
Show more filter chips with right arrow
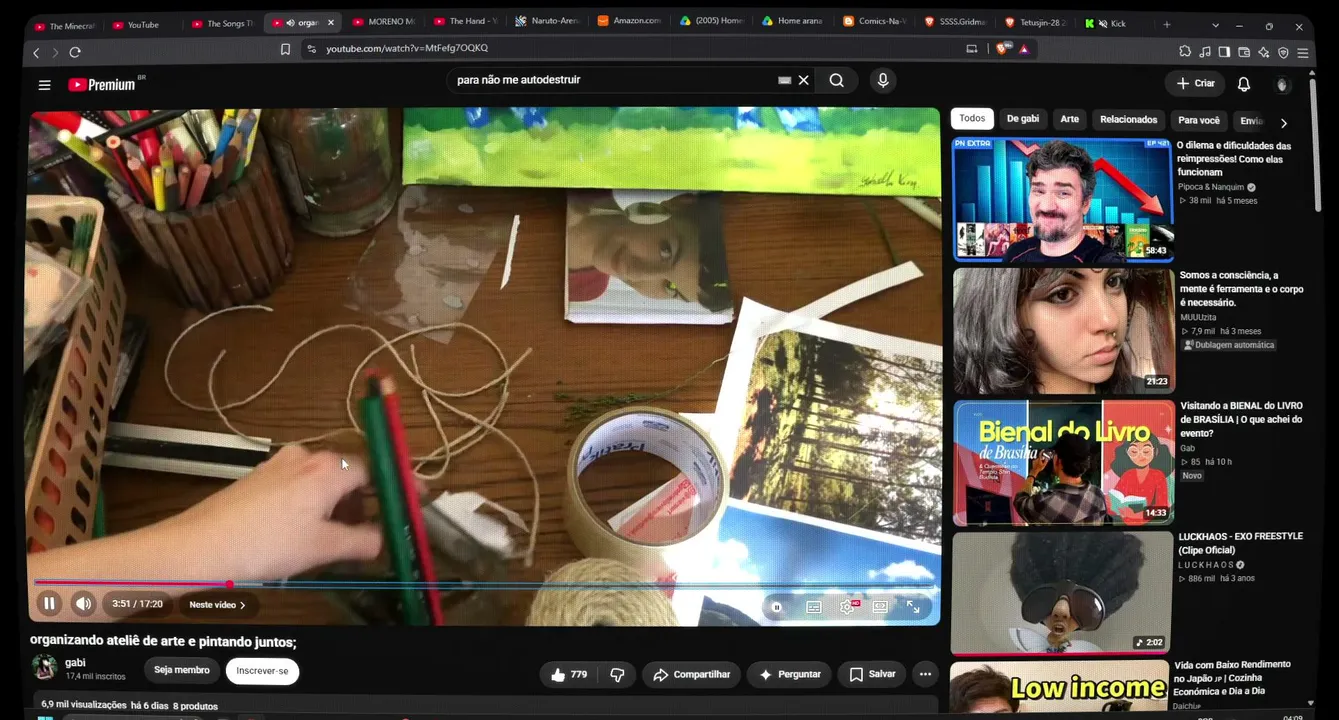1284,123
